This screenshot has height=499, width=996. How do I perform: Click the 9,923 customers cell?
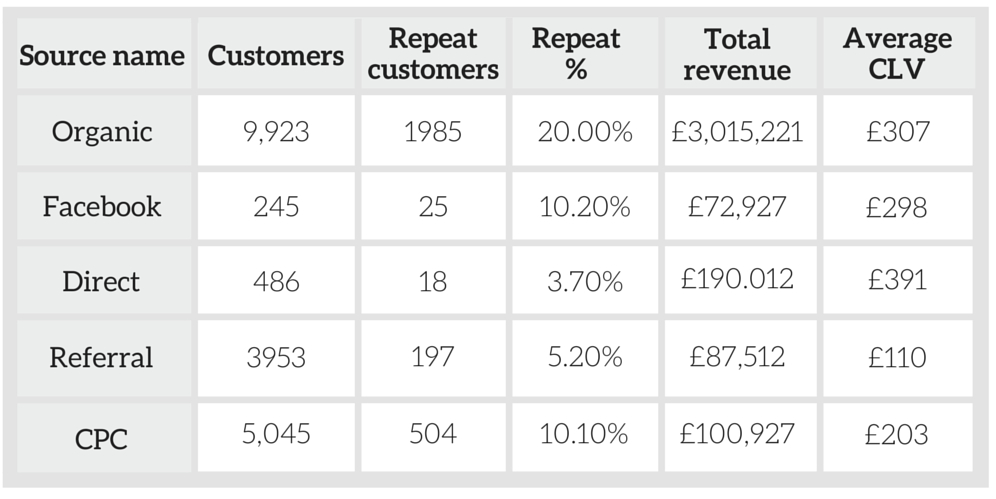click(x=275, y=132)
